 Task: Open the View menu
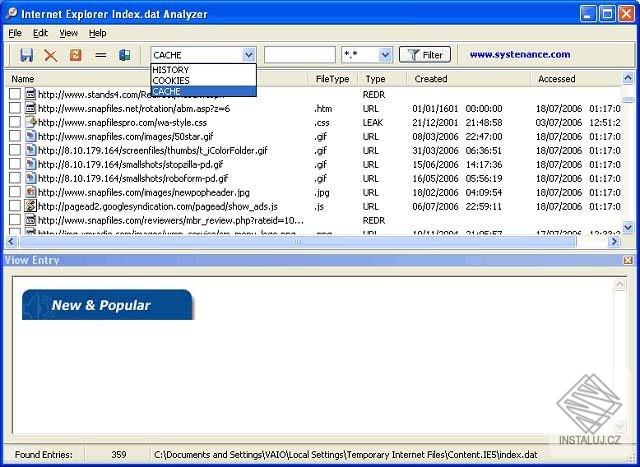point(69,33)
